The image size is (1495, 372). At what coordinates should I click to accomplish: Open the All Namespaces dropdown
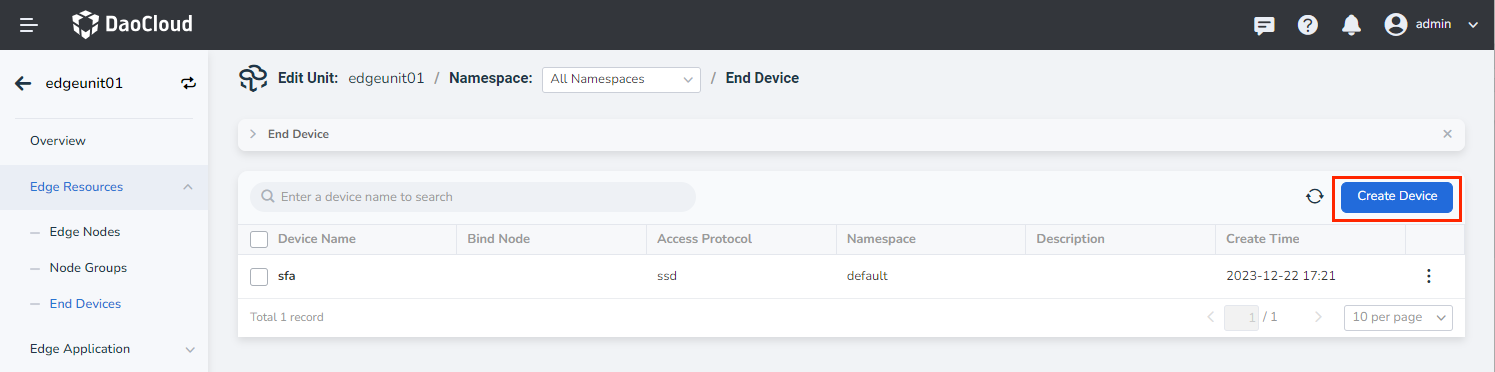point(621,79)
